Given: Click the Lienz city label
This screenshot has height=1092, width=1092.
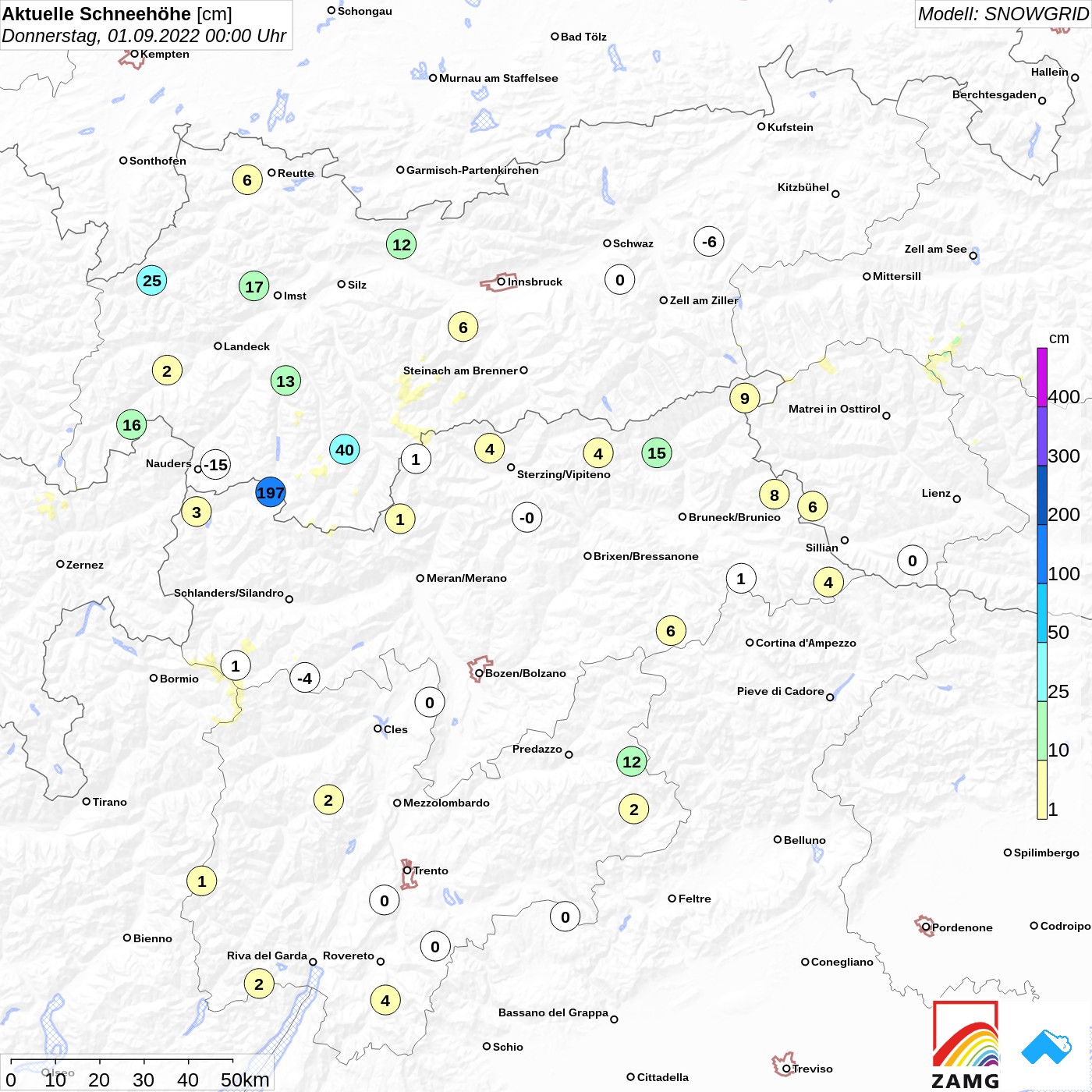Looking at the screenshot, I should pos(936,493).
